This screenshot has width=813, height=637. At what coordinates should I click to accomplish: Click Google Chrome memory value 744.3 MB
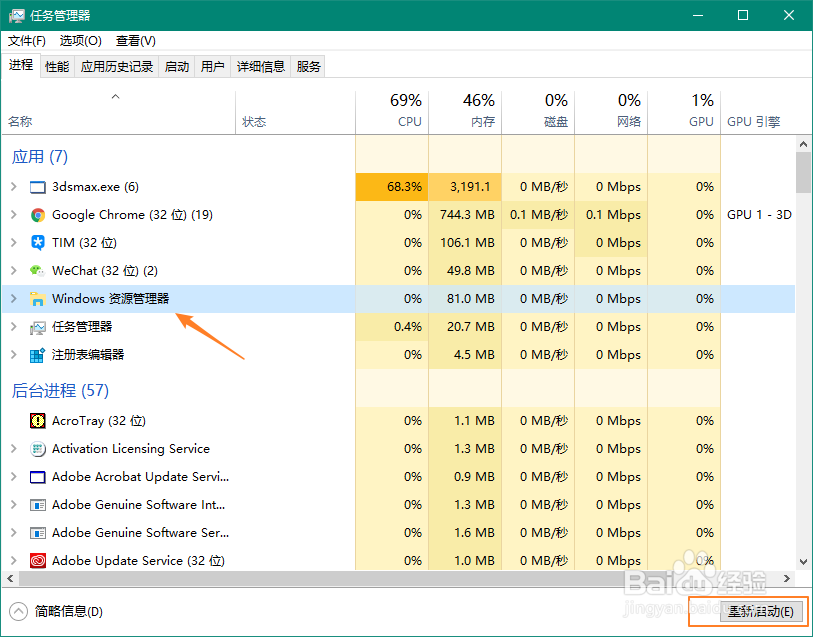tap(467, 215)
